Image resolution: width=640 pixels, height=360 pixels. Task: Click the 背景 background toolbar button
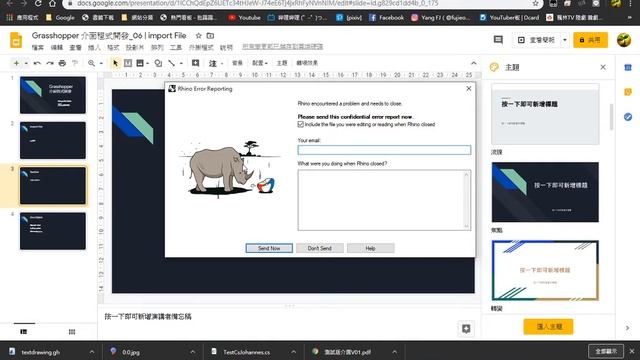[237, 63]
